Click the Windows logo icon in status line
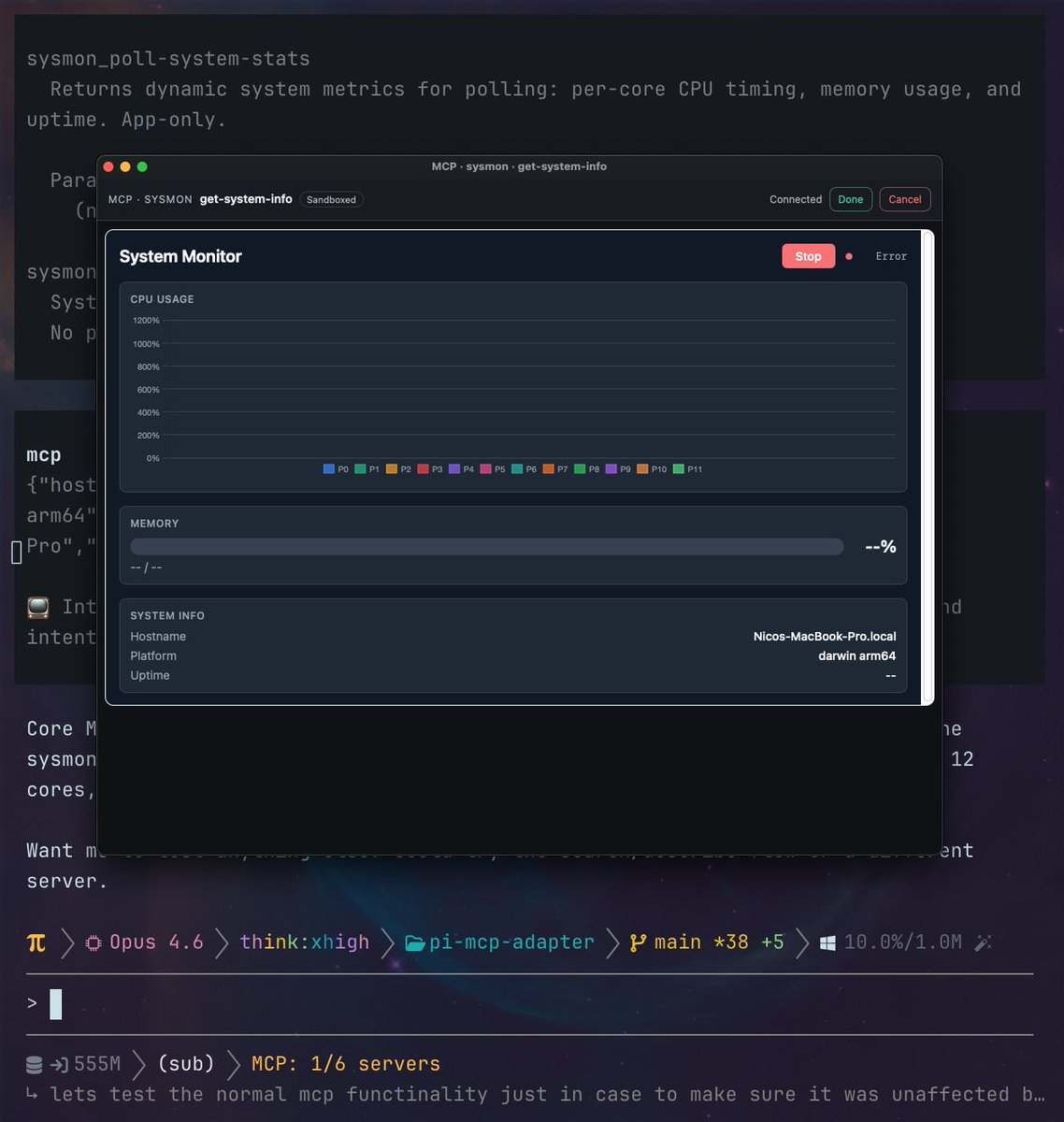Screen dimensions: 1064x1122 [827, 943]
